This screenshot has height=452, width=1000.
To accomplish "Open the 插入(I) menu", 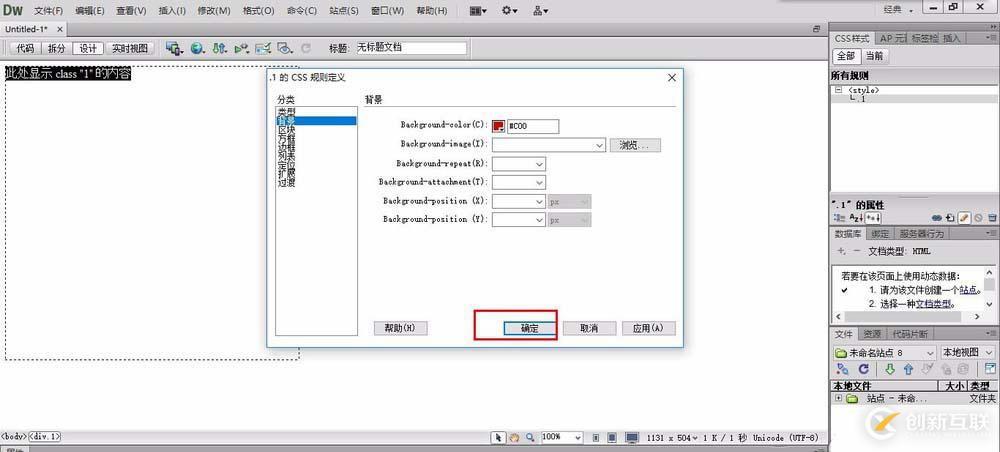I will 172,11.
